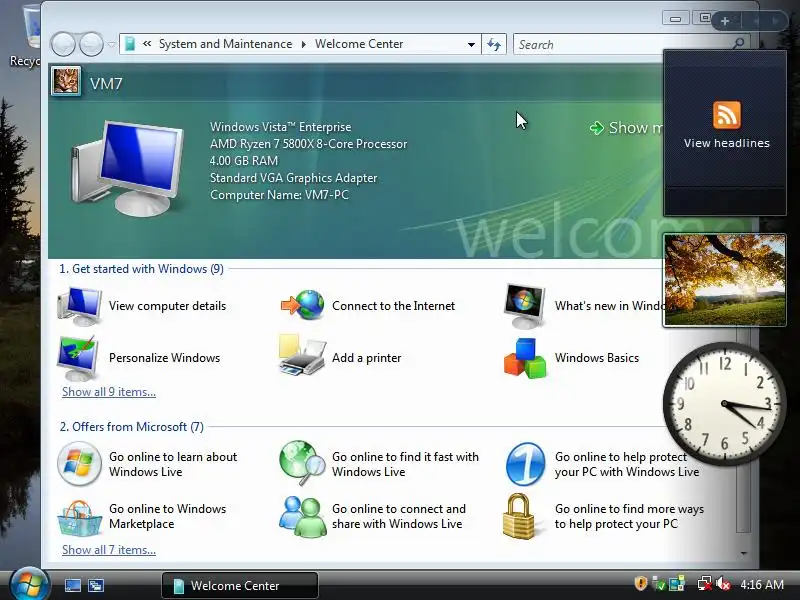Click Show all 9 items link
Screen dimensions: 800x600
pos(109,392)
